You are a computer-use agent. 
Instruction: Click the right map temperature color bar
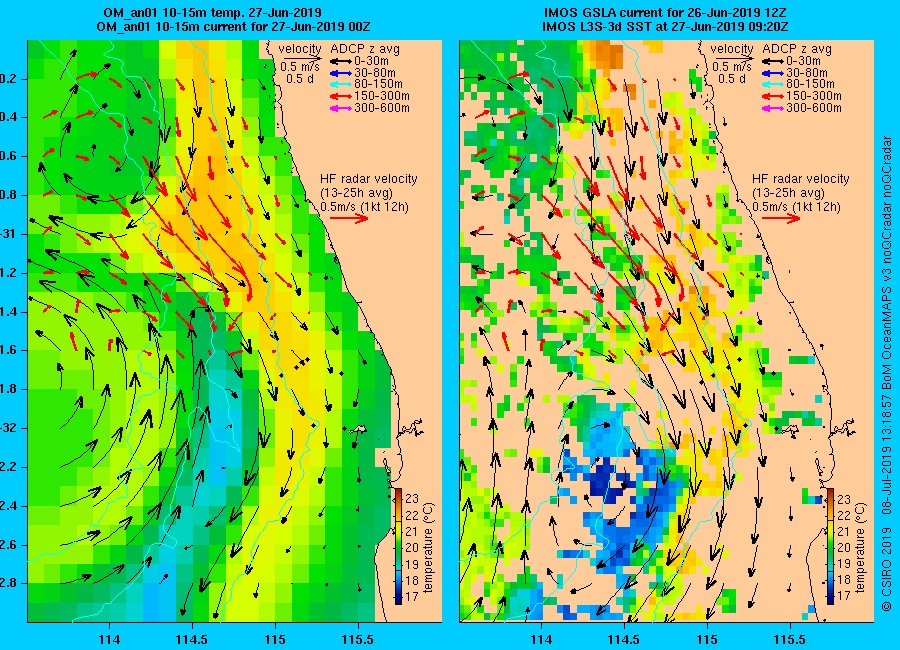point(831,546)
